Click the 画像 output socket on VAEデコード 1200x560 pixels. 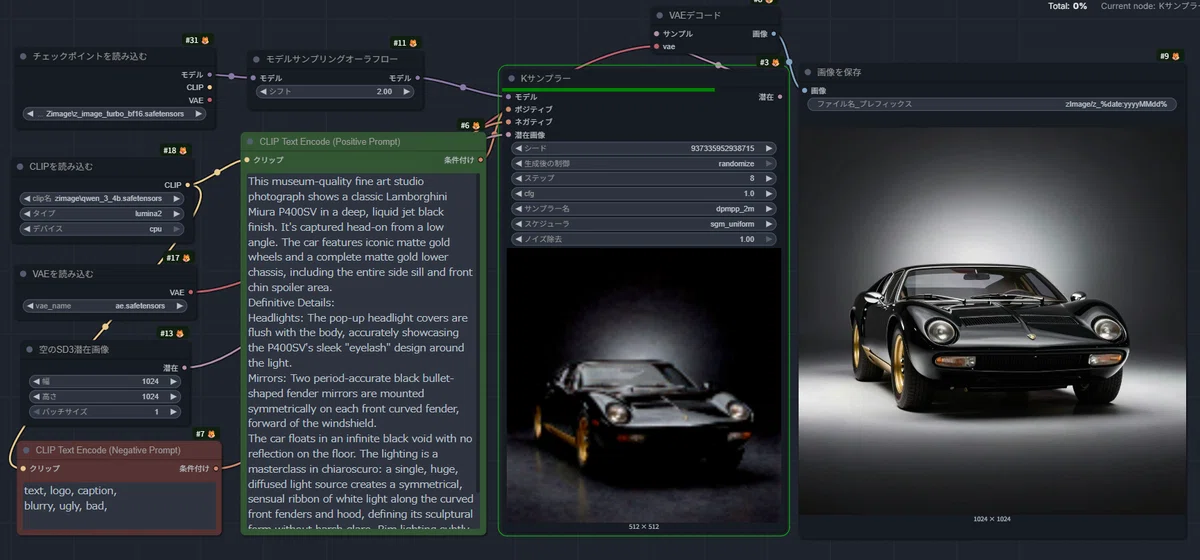tap(776, 33)
